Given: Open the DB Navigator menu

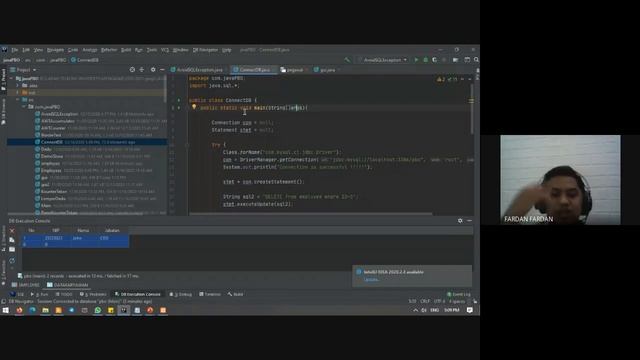Looking at the screenshot, I should click(x=205, y=50).
